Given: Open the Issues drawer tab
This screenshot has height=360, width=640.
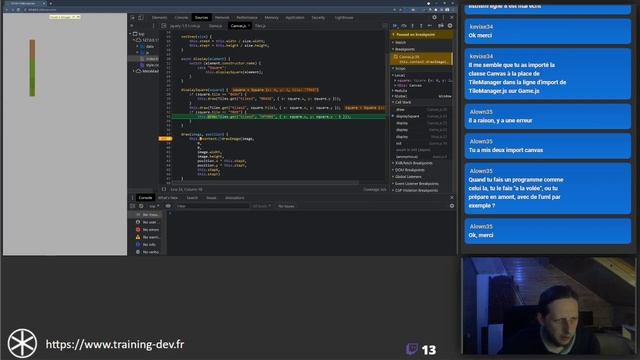Looking at the screenshot, I should coord(211,198).
